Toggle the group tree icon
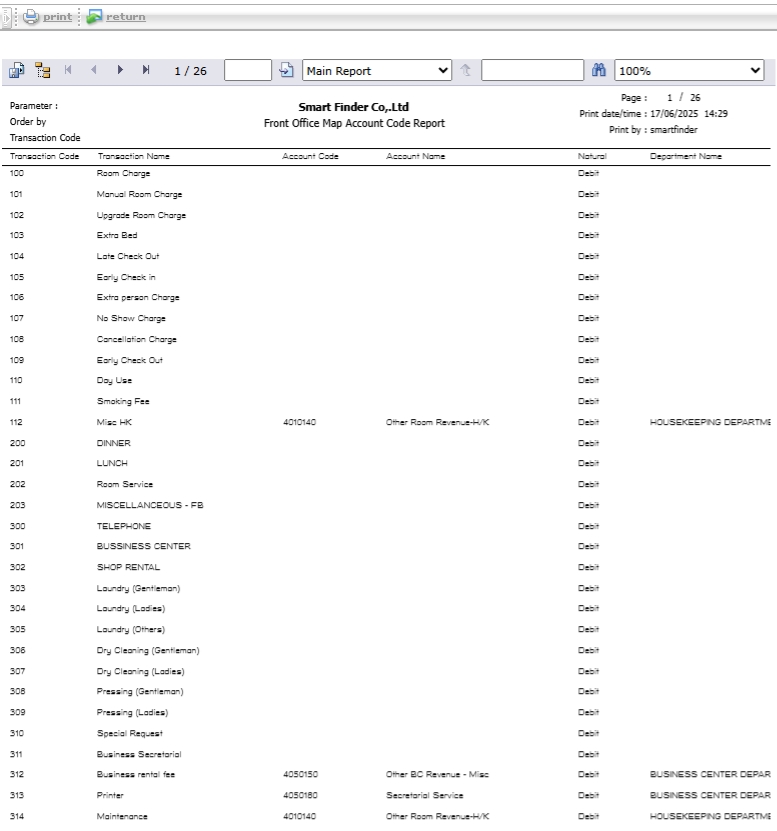The image size is (777, 831). [42, 72]
